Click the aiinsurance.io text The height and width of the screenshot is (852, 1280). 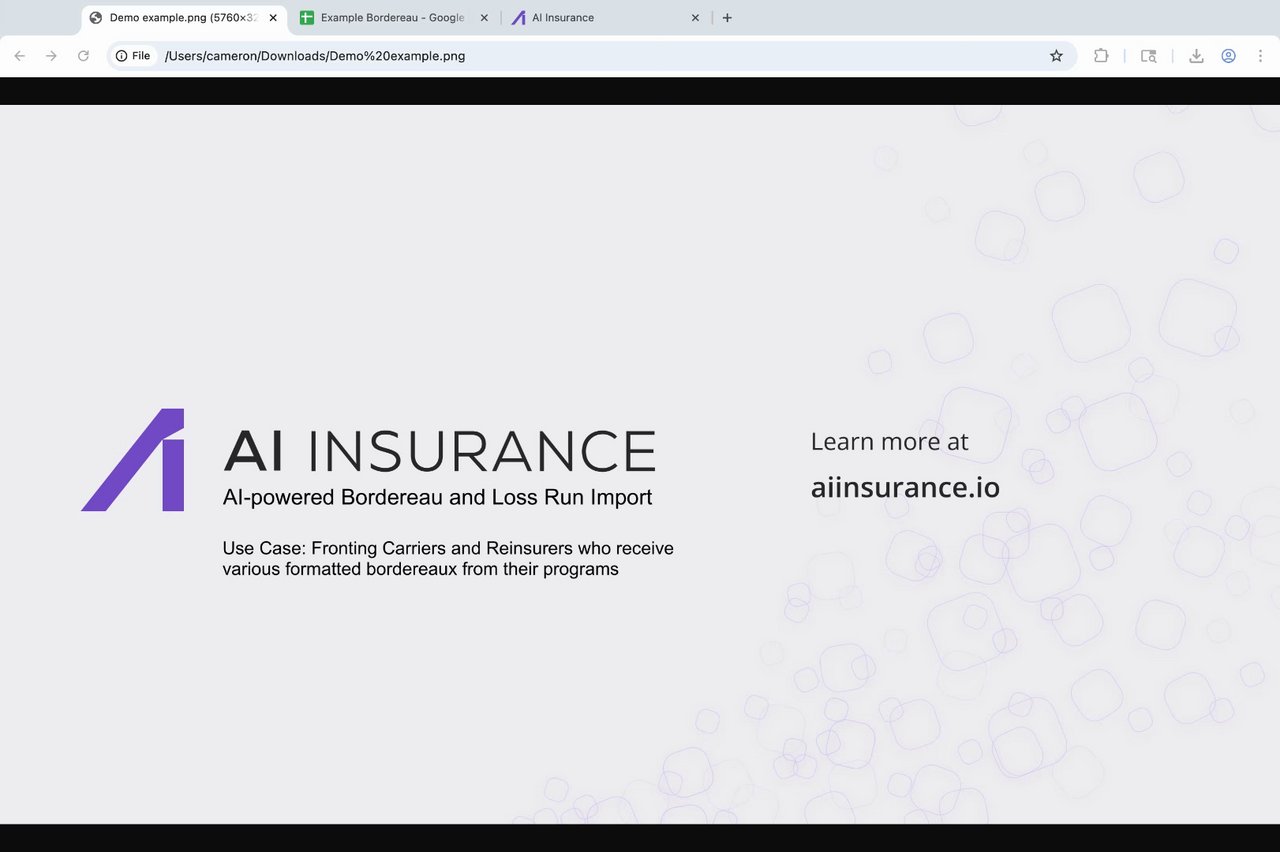pyautogui.click(x=905, y=487)
